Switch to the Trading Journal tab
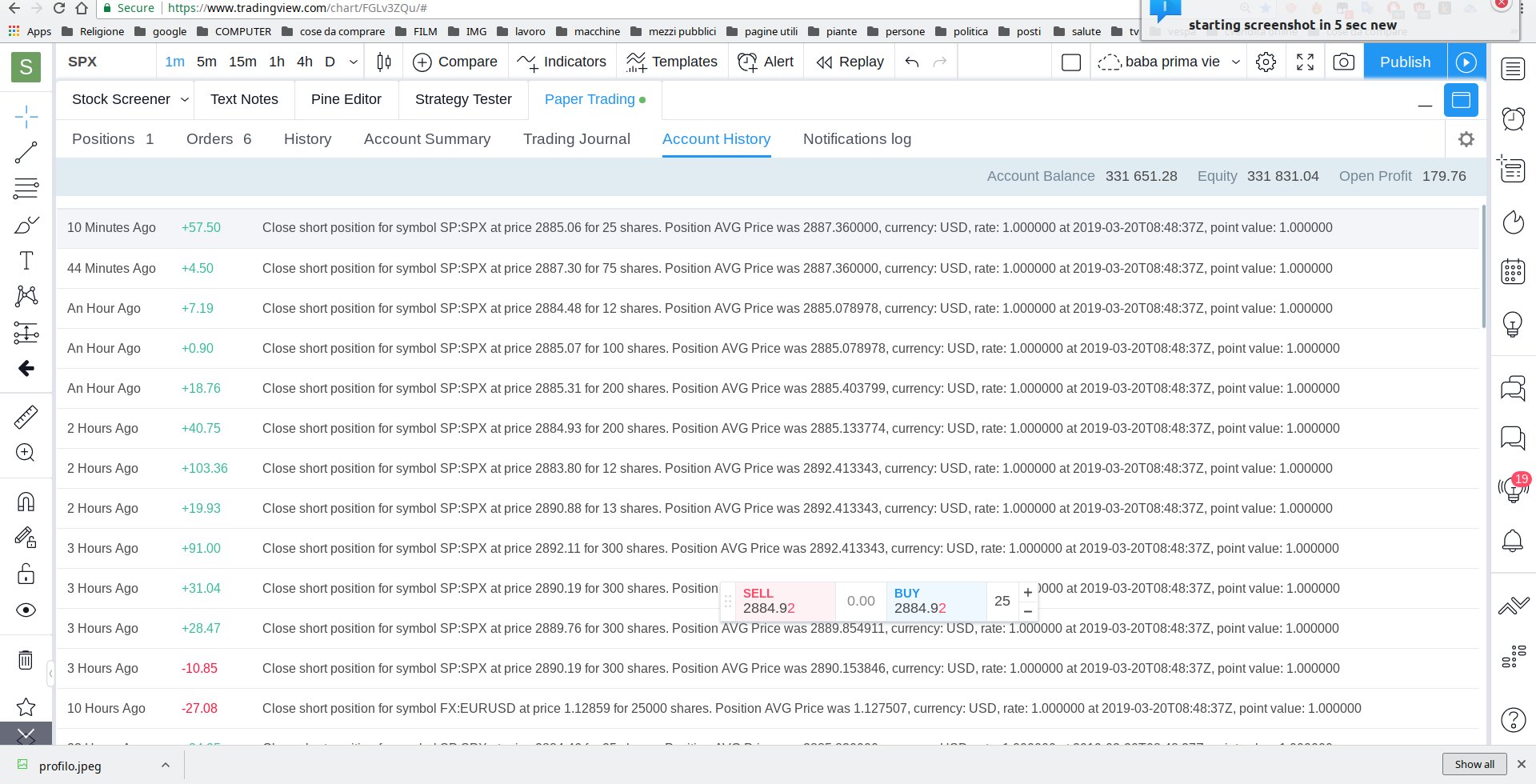 click(577, 139)
